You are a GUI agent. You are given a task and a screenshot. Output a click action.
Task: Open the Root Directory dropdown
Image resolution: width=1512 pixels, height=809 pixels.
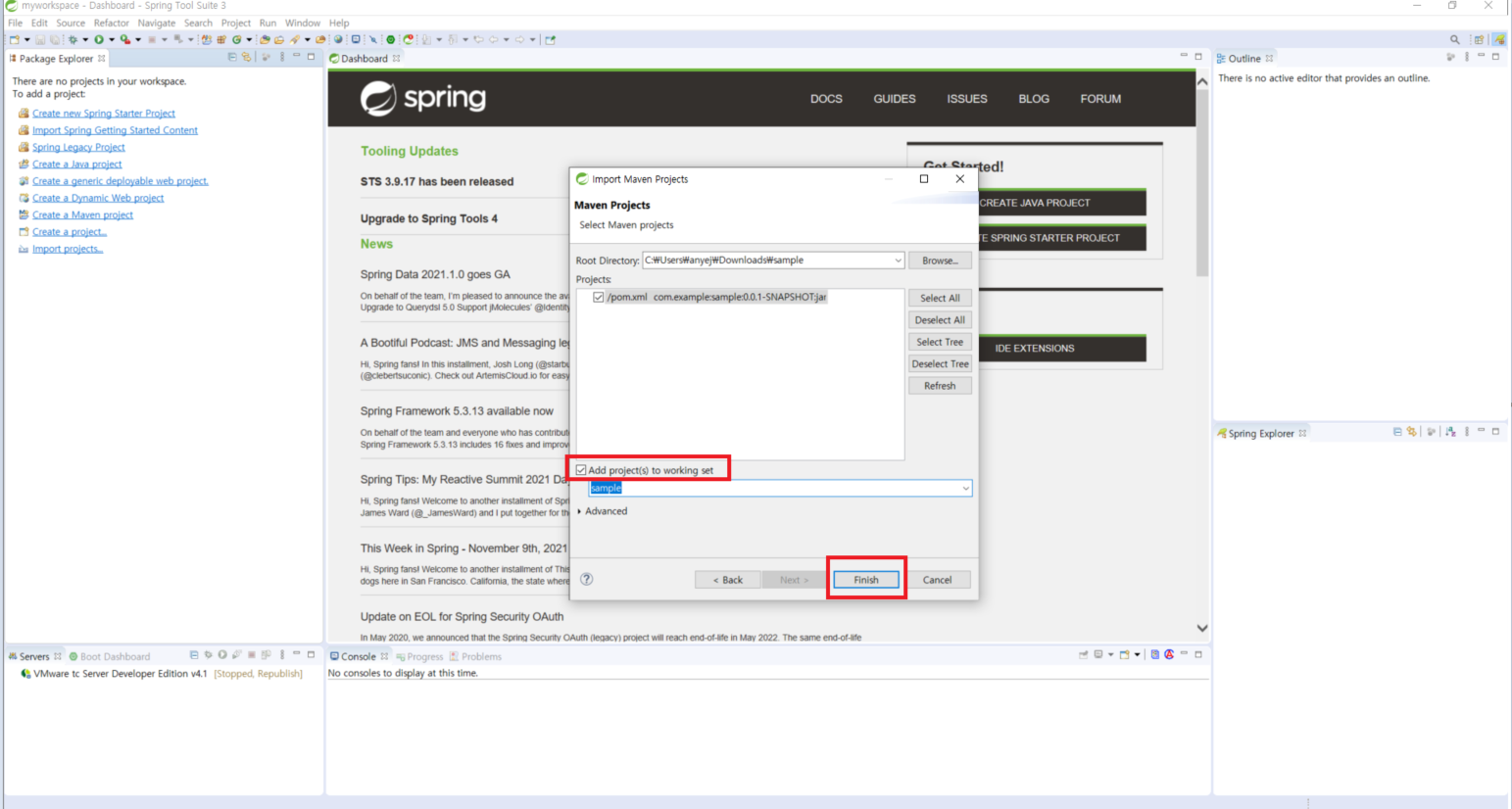click(x=897, y=261)
